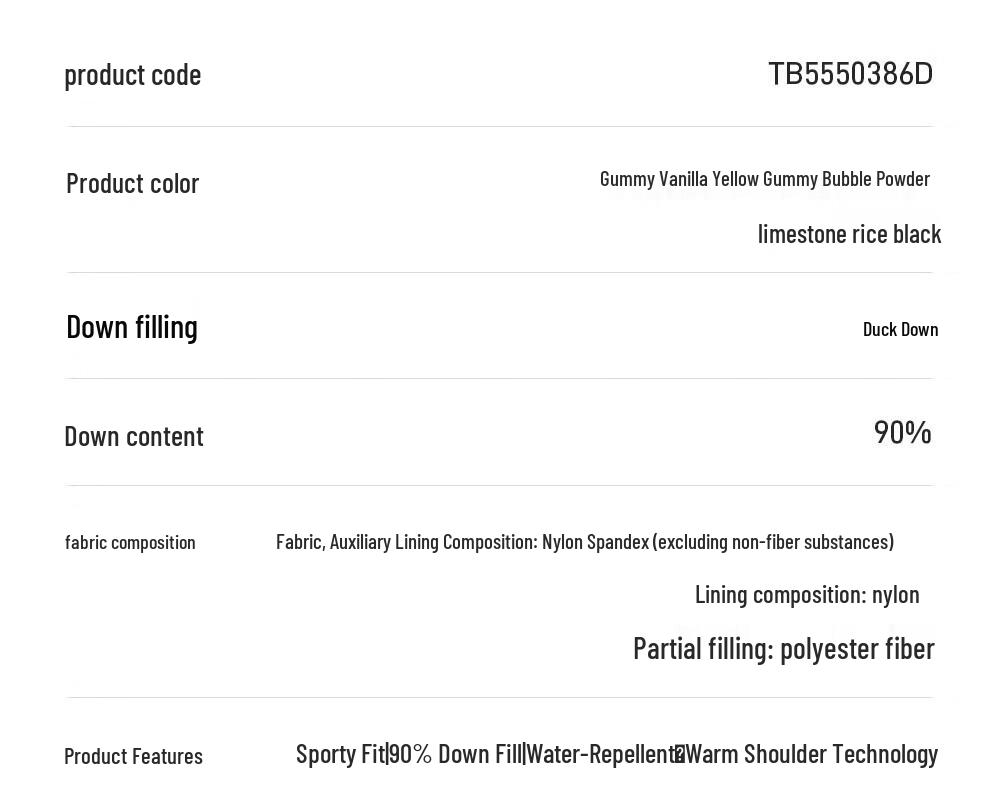Click the "Product color" row label
Screen dimensions: 1000x807
tap(133, 184)
